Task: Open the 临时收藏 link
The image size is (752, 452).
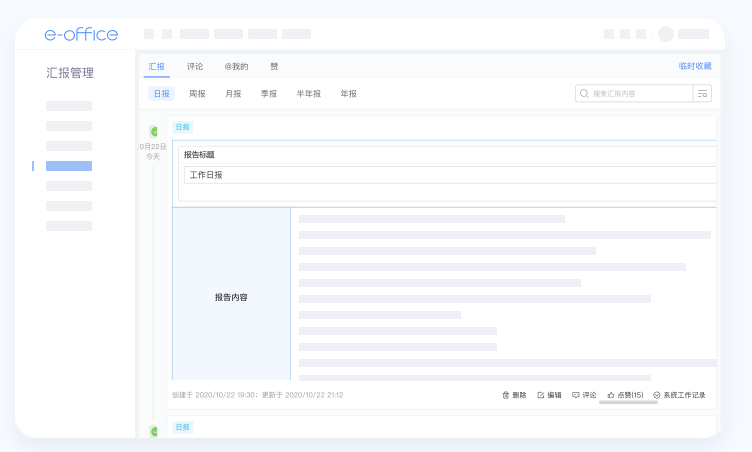Action: [694, 66]
